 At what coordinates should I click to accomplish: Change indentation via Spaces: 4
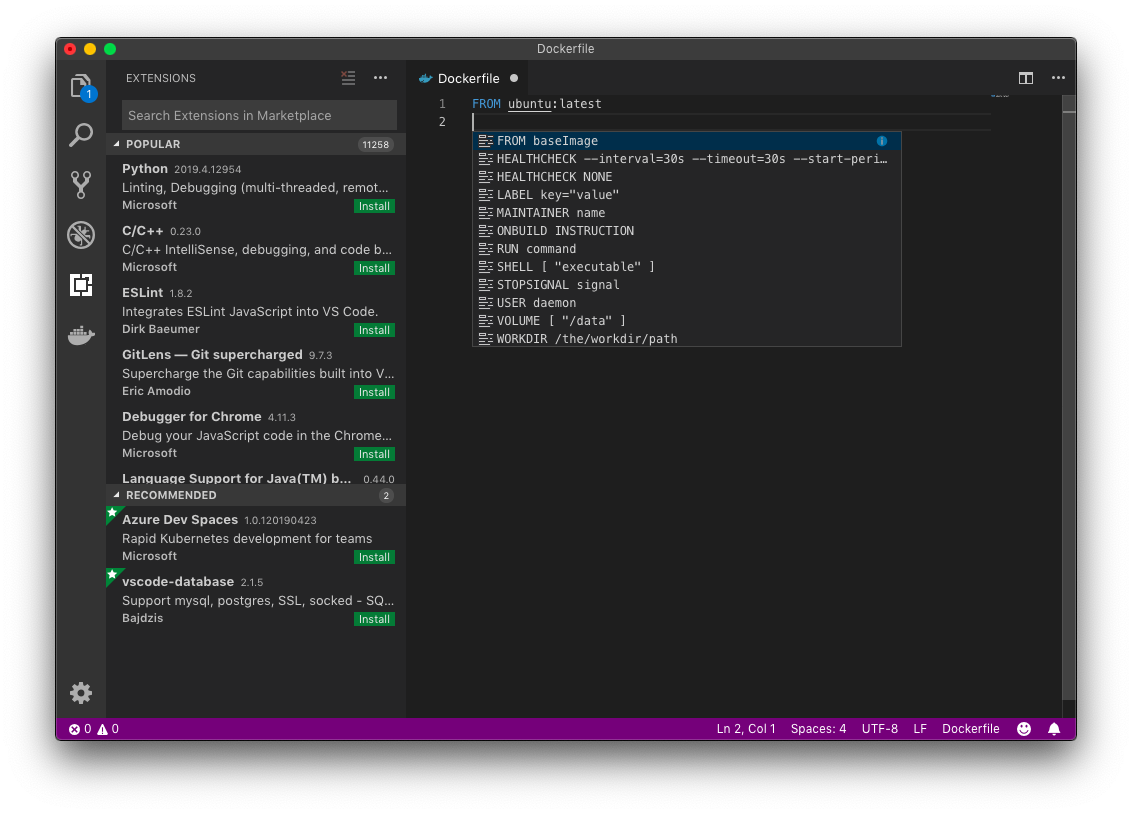818,729
